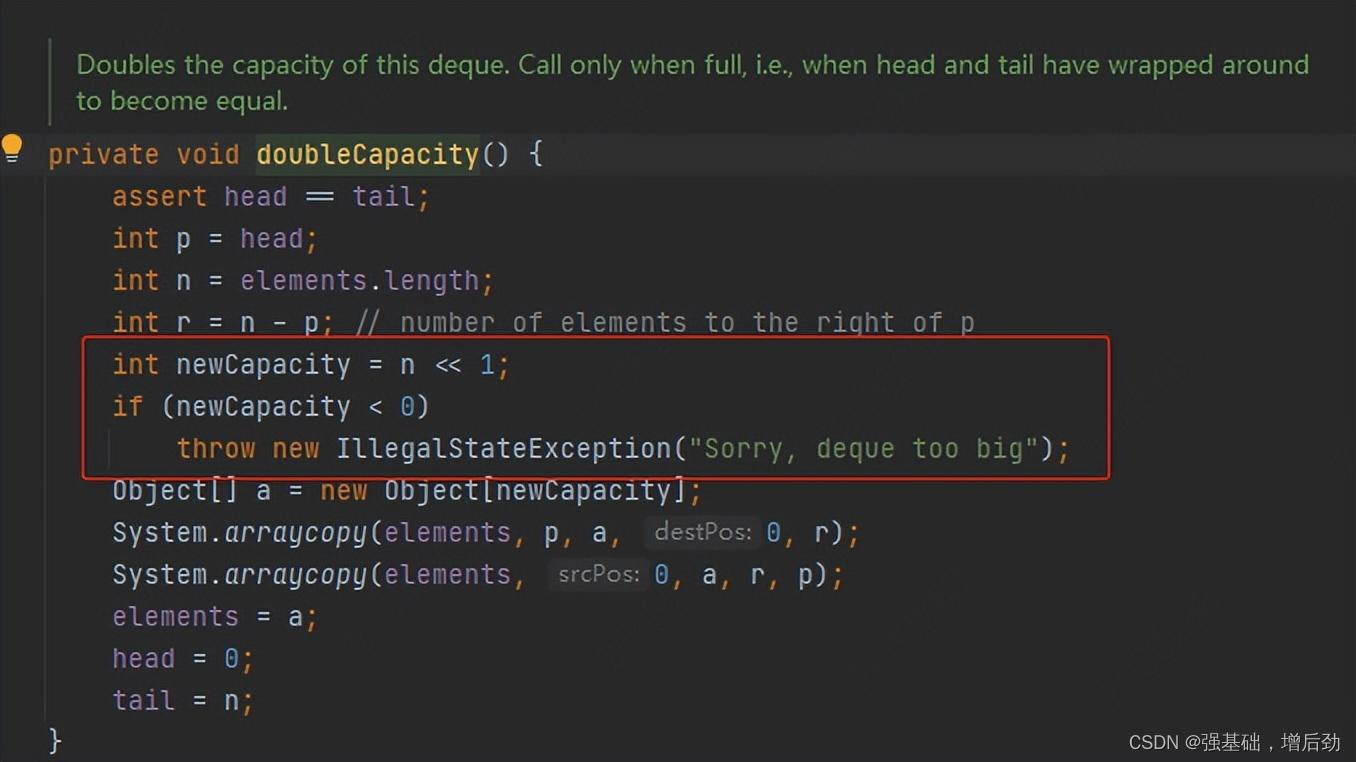Click the string "Sorry, deque too big"
The height and width of the screenshot is (762, 1356).
864,448
